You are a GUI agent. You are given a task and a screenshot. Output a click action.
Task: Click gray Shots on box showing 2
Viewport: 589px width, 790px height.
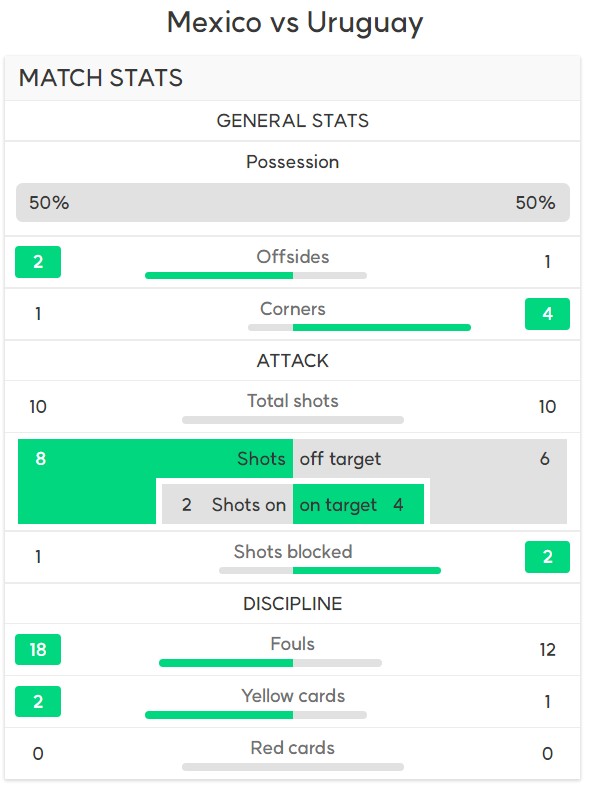[x=227, y=504]
